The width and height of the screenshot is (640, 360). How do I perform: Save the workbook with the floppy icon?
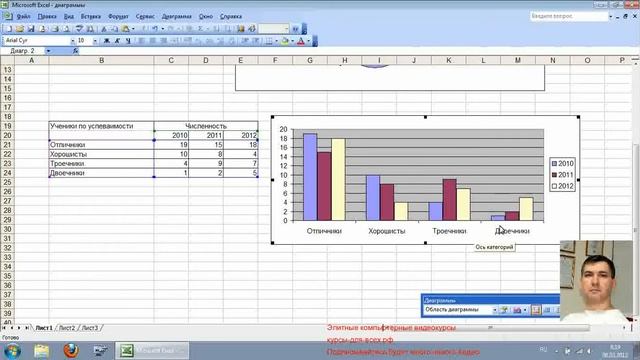point(31,29)
